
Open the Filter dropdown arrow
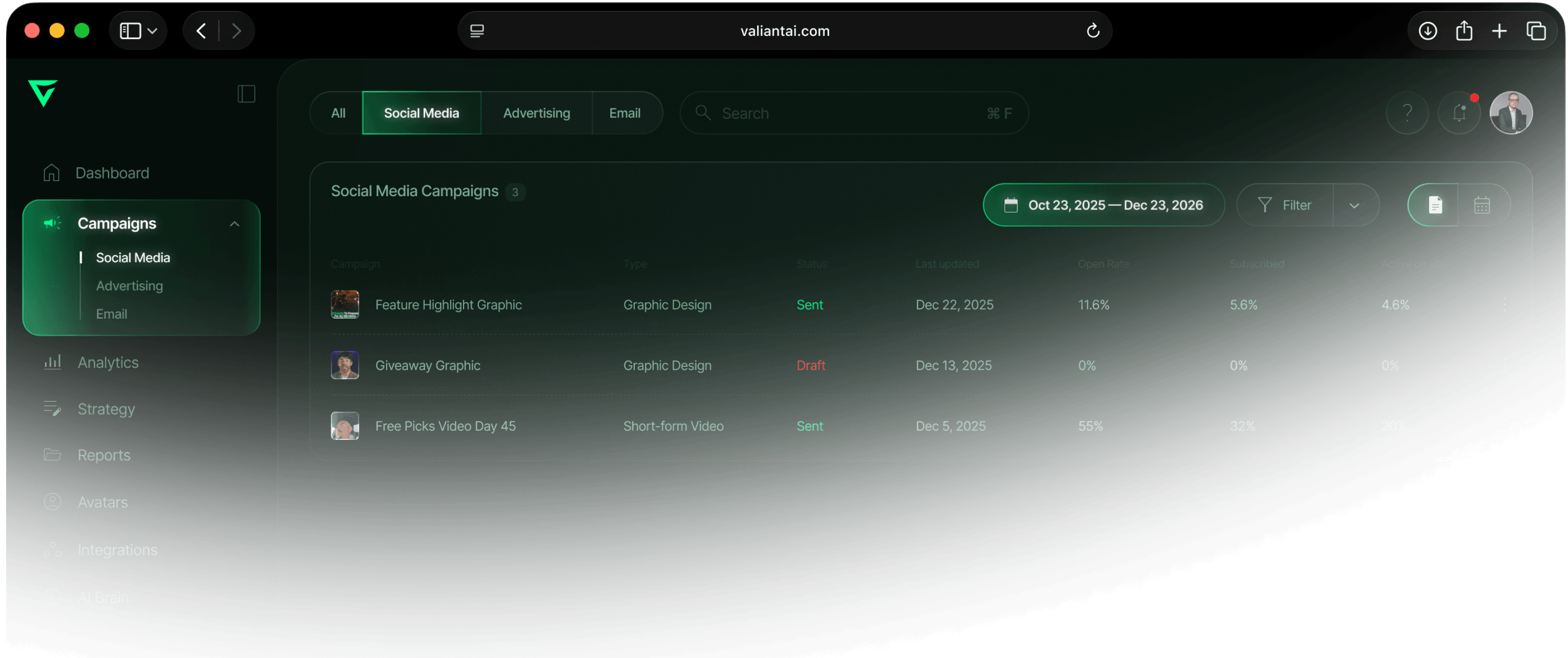click(1354, 205)
